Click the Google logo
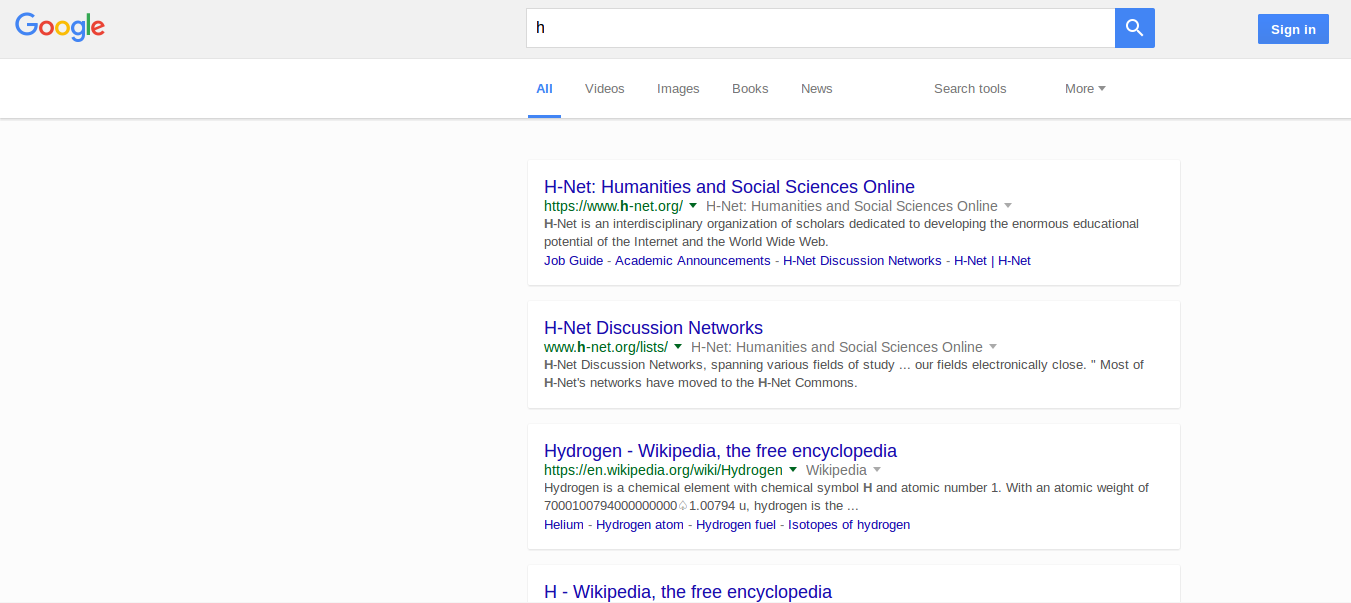 pyautogui.click(x=60, y=27)
